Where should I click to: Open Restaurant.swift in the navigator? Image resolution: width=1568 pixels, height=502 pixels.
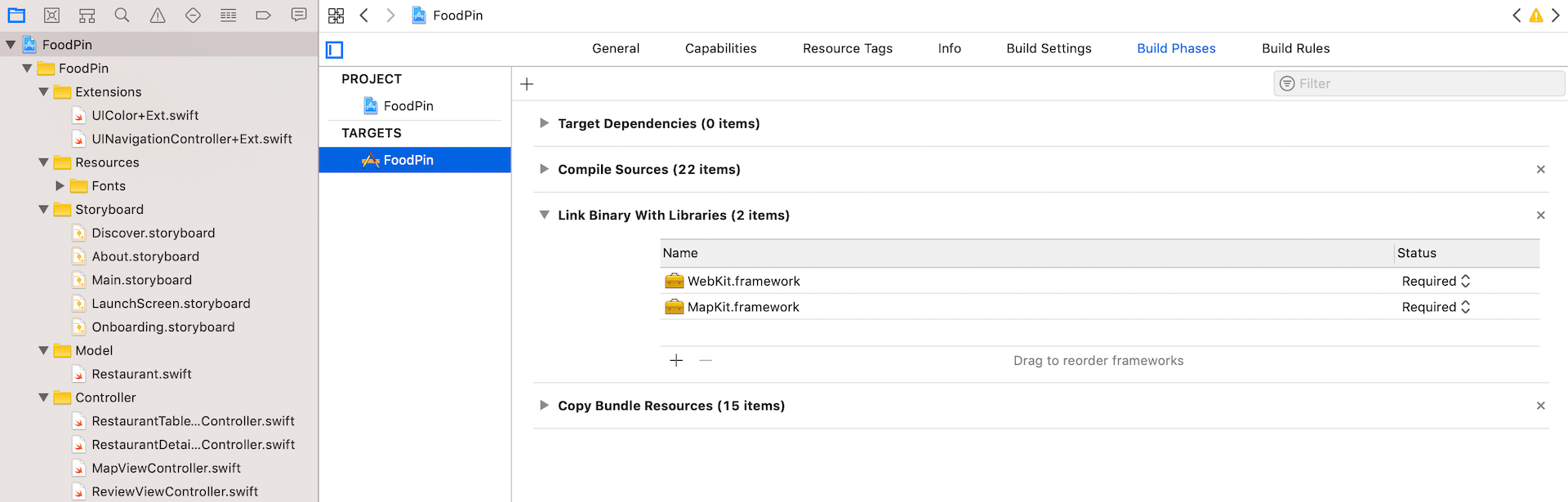click(x=141, y=374)
